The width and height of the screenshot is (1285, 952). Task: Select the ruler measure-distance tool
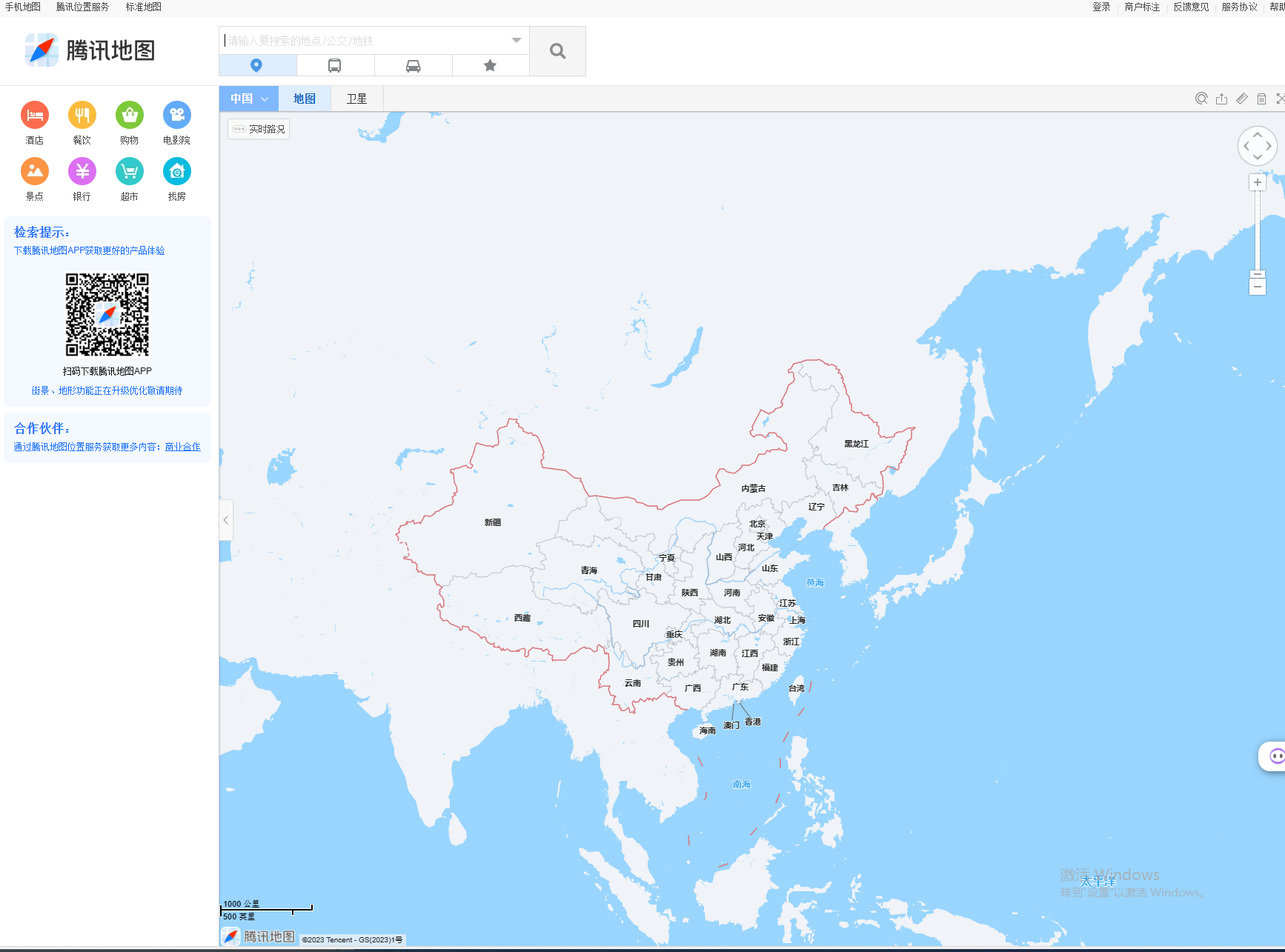[1242, 98]
